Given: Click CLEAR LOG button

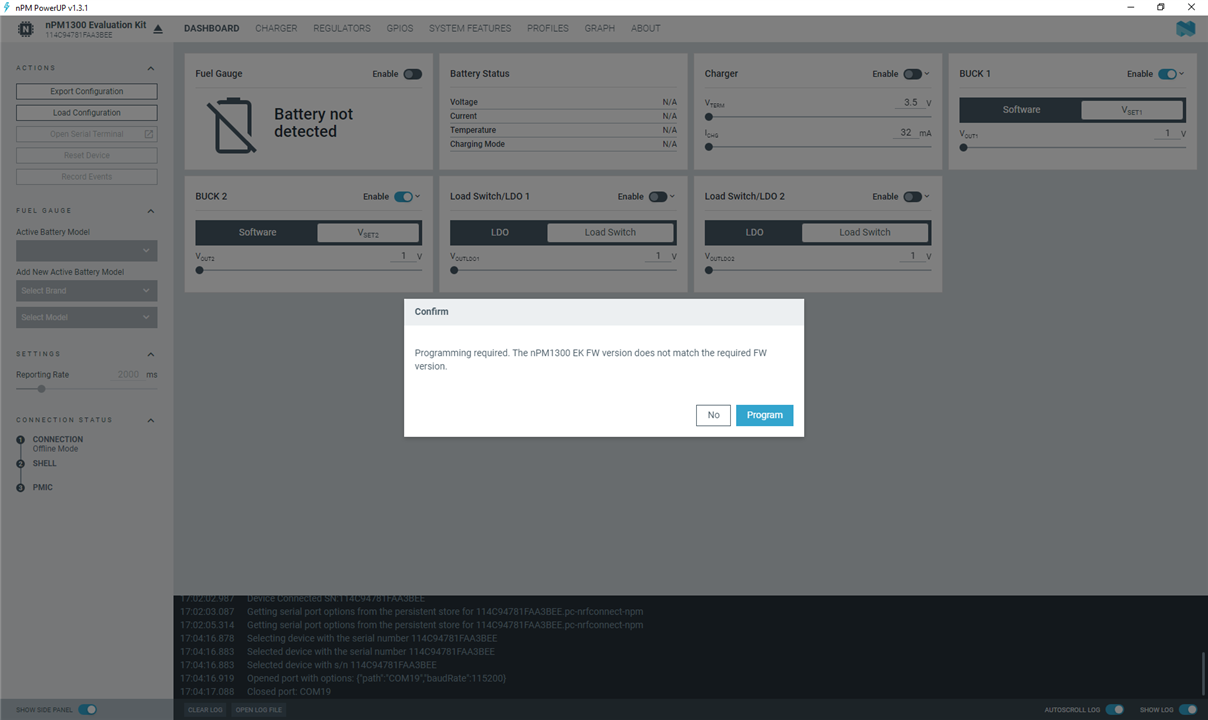Looking at the screenshot, I should click(x=205, y=710).
